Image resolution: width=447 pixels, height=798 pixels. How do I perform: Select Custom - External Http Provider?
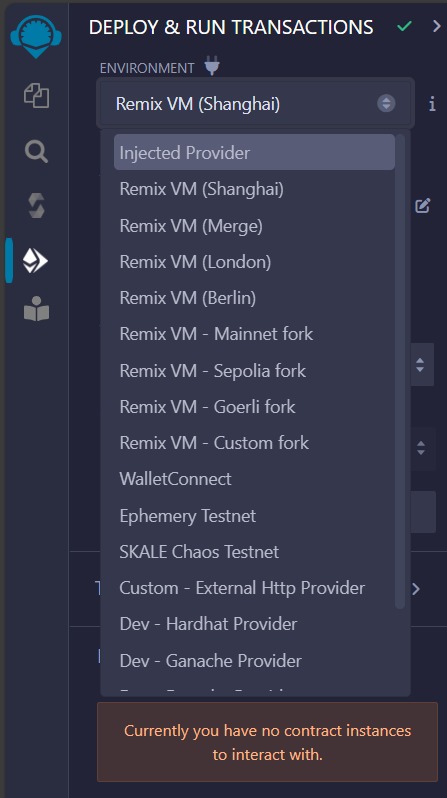254,588
